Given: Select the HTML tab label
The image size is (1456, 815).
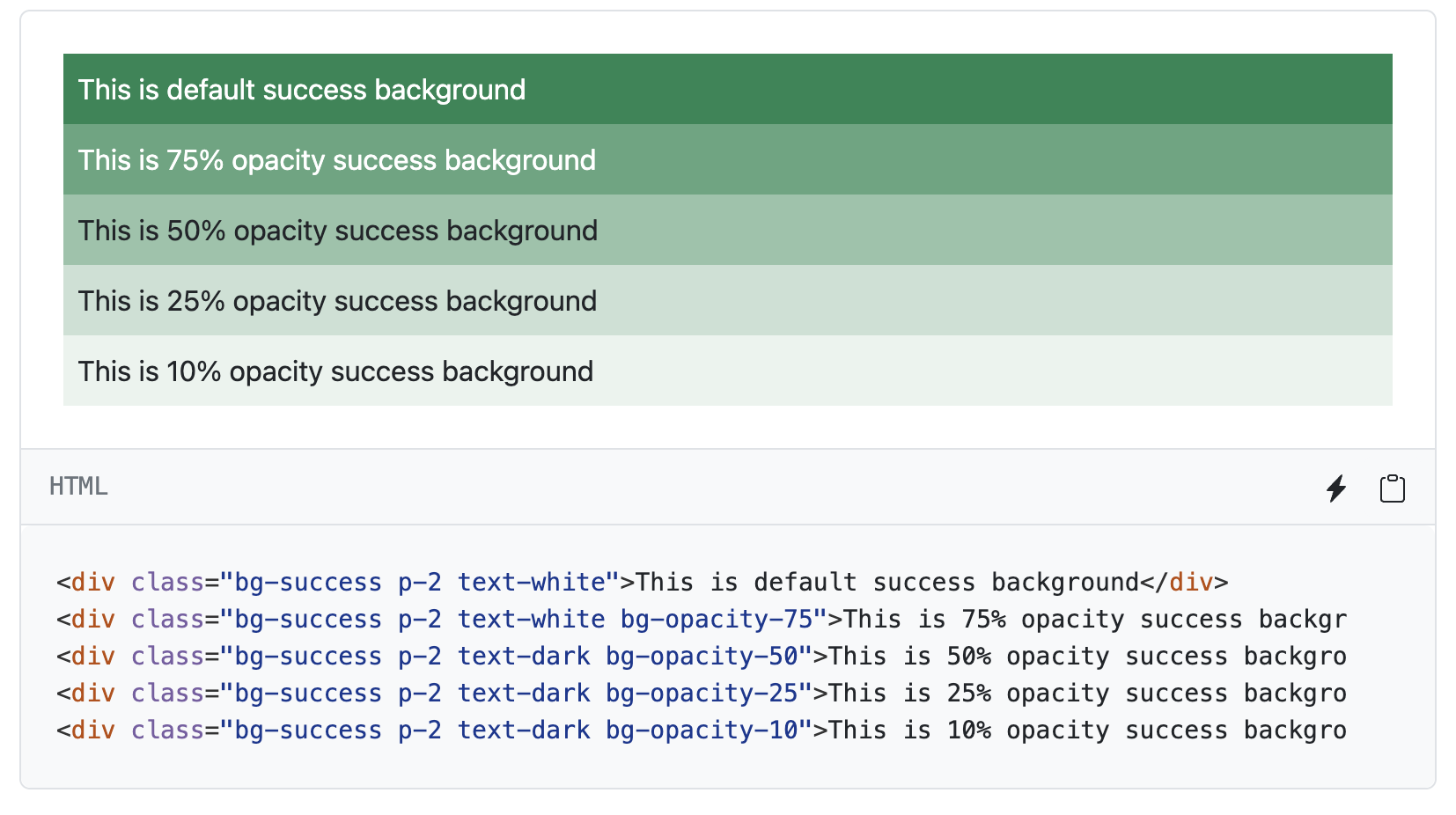Looking at the screenshot, I should pyautogui.click(x=77, y=486).
